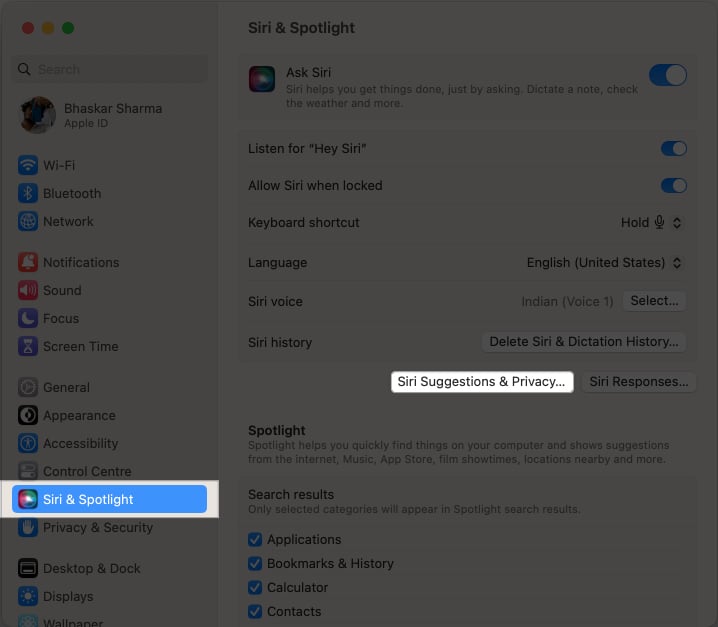Screen dimensions: 718x627
Task: Disable Listen for "Hey Siri" switch
Action: 674,148
